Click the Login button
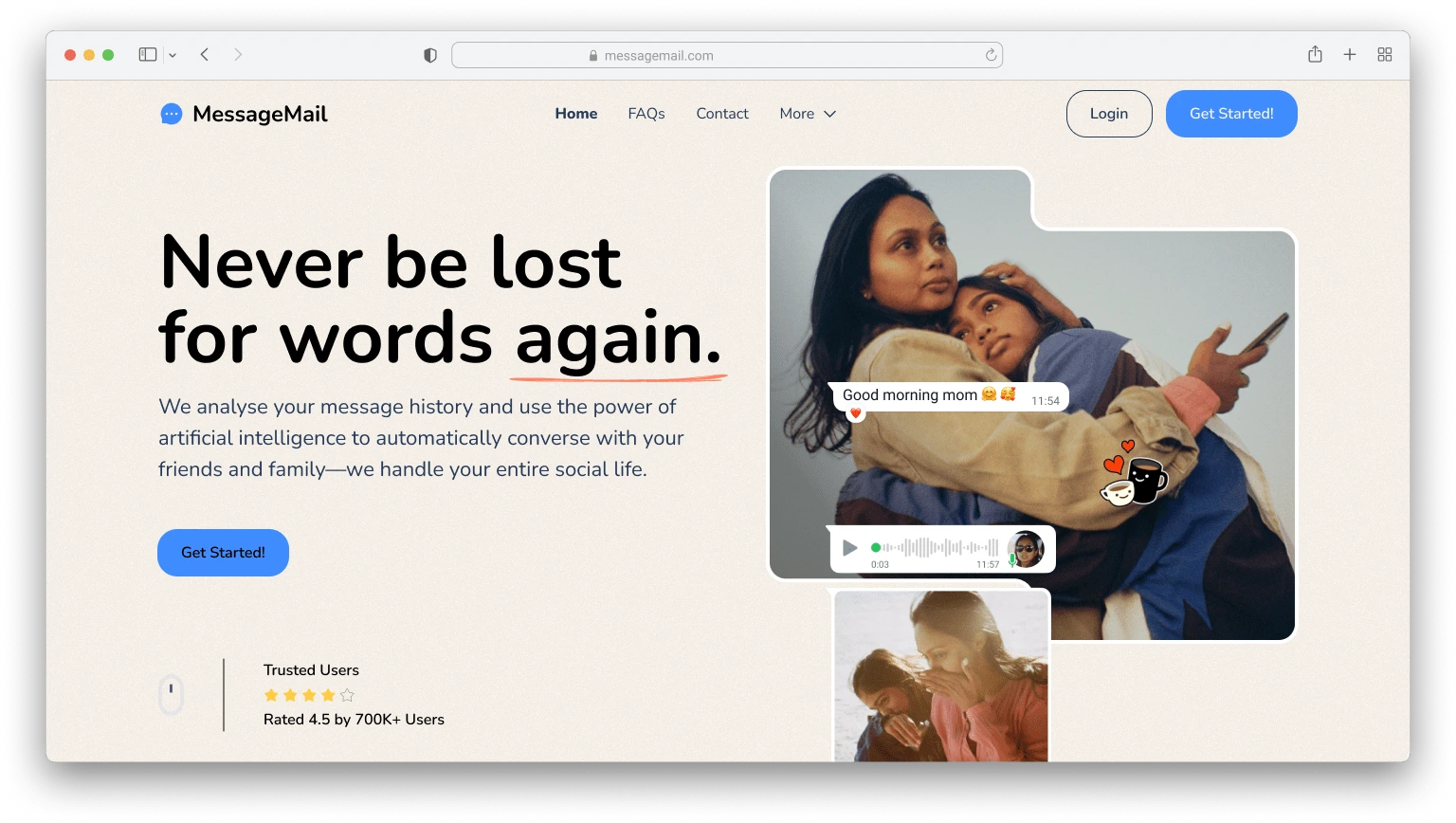The width and height of the screenshot is (1456, 823). [1109, 114]
